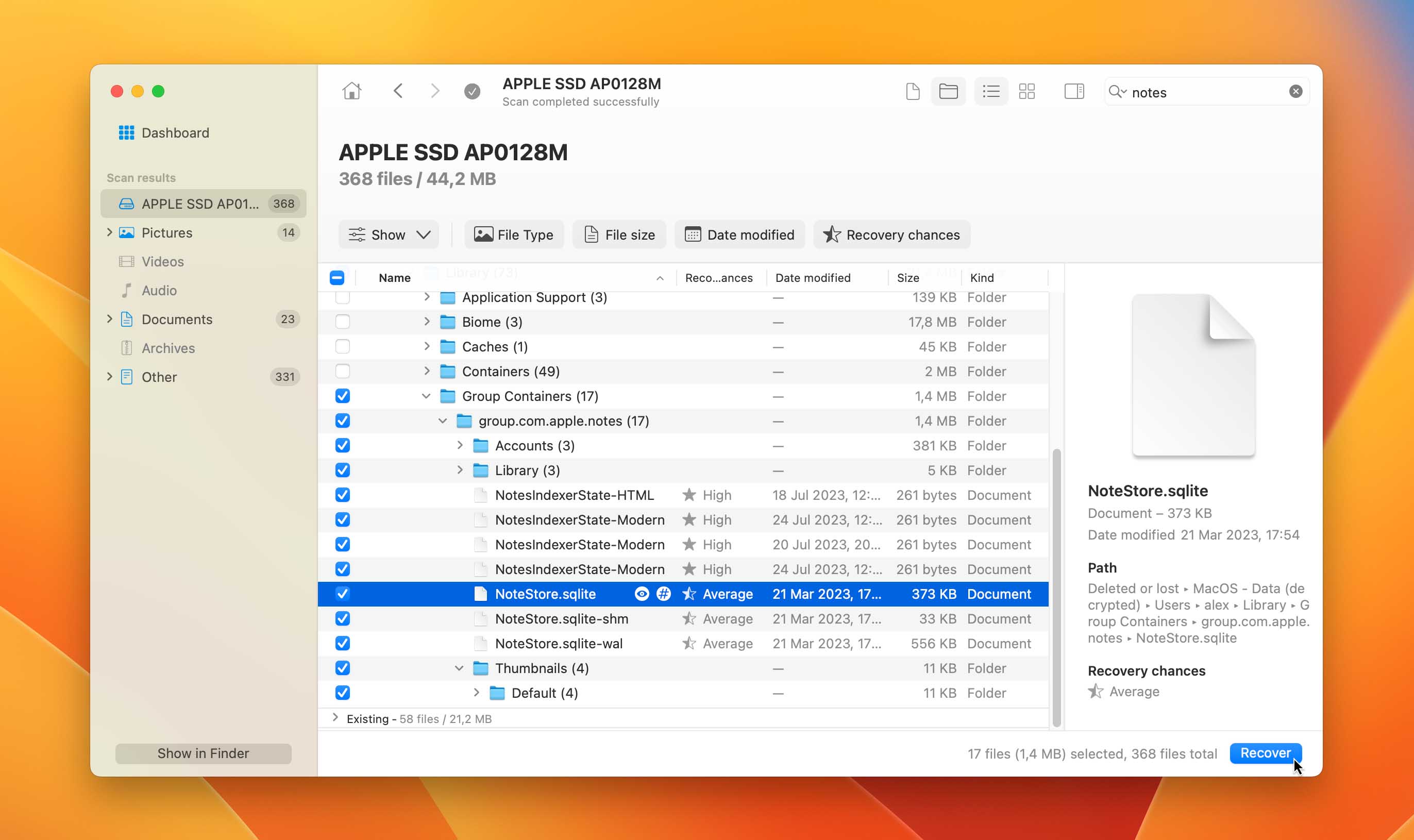This screenshot has height=840, width=1414.
Task: Sort by the Name column header
Action: (394, 278)
